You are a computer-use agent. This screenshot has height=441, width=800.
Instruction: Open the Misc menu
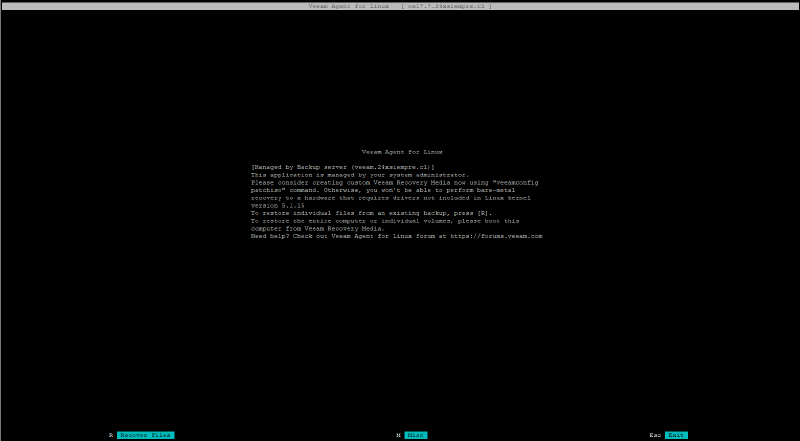pos(416,435)
